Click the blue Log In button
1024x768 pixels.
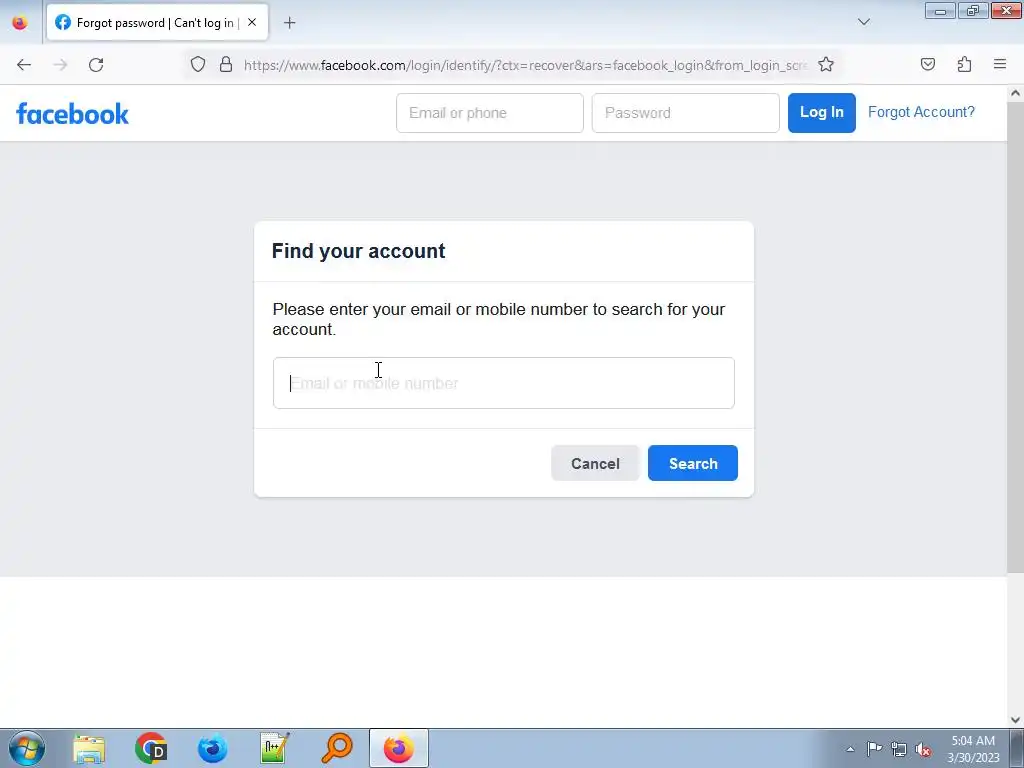point(822,113)
